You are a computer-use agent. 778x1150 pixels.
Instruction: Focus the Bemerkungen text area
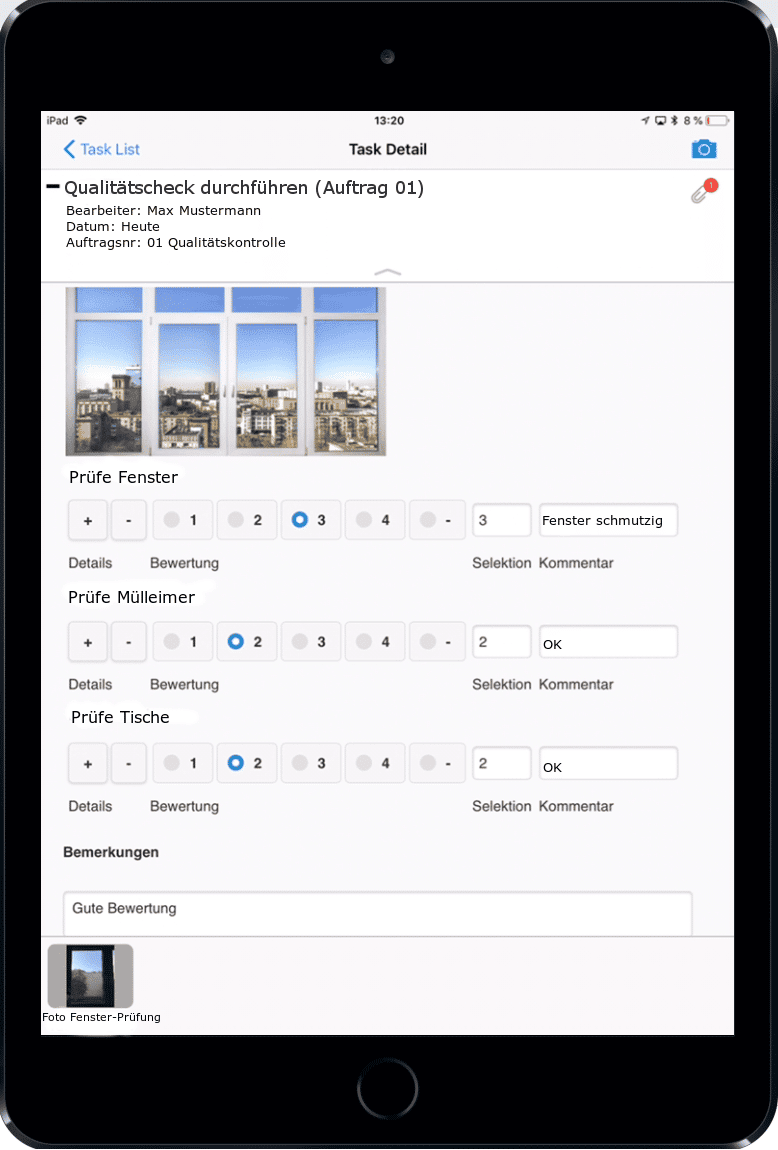[377, 913]
